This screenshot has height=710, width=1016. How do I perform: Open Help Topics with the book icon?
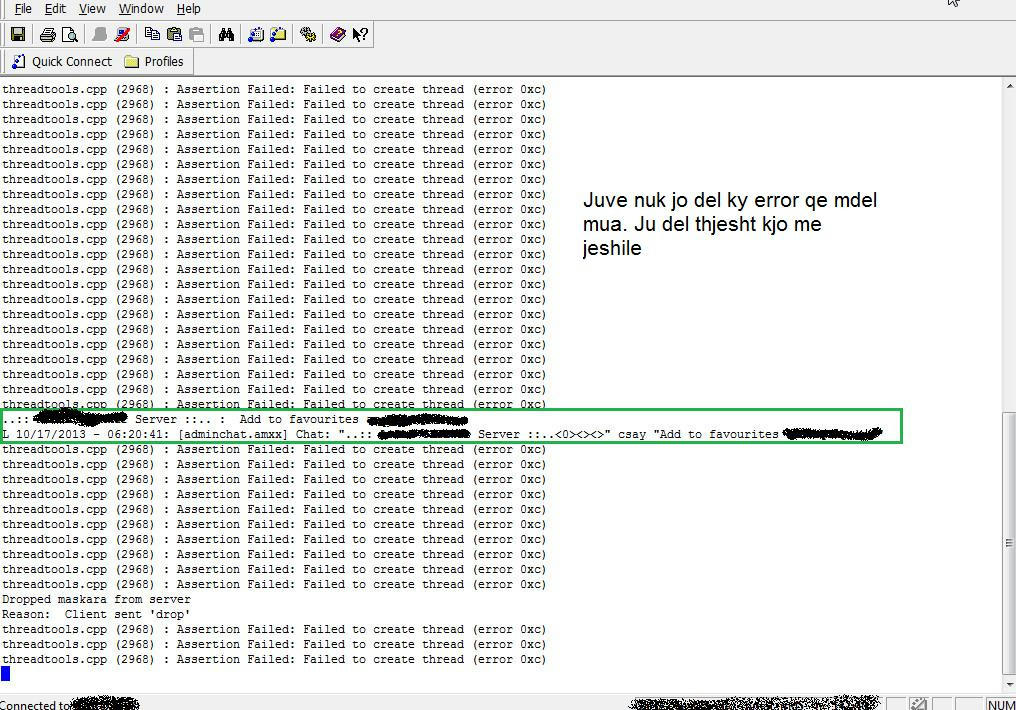[x=338, y=34]
